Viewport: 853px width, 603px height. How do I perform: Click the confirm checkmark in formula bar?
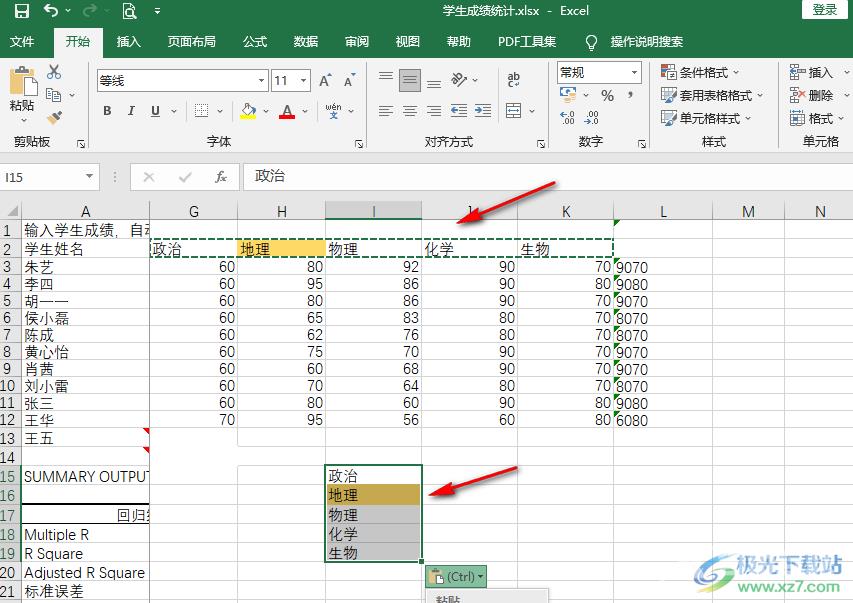click(185, 177)
